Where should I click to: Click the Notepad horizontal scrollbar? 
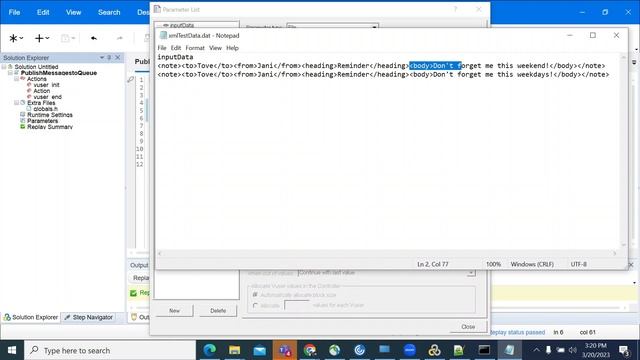pyautogui.click(x=387, y=253)
